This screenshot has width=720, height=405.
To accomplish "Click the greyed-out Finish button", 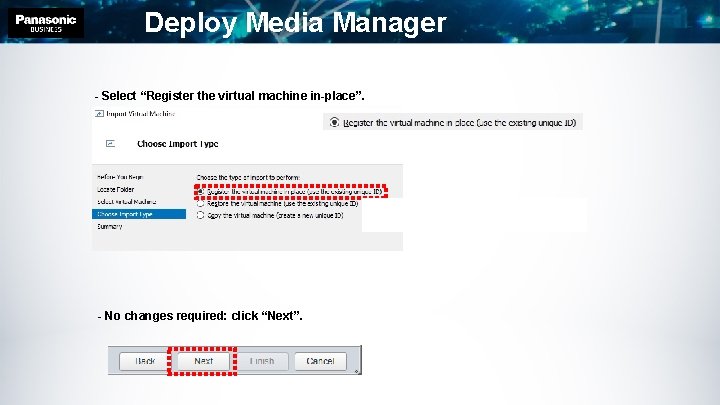I will point(262,361).
